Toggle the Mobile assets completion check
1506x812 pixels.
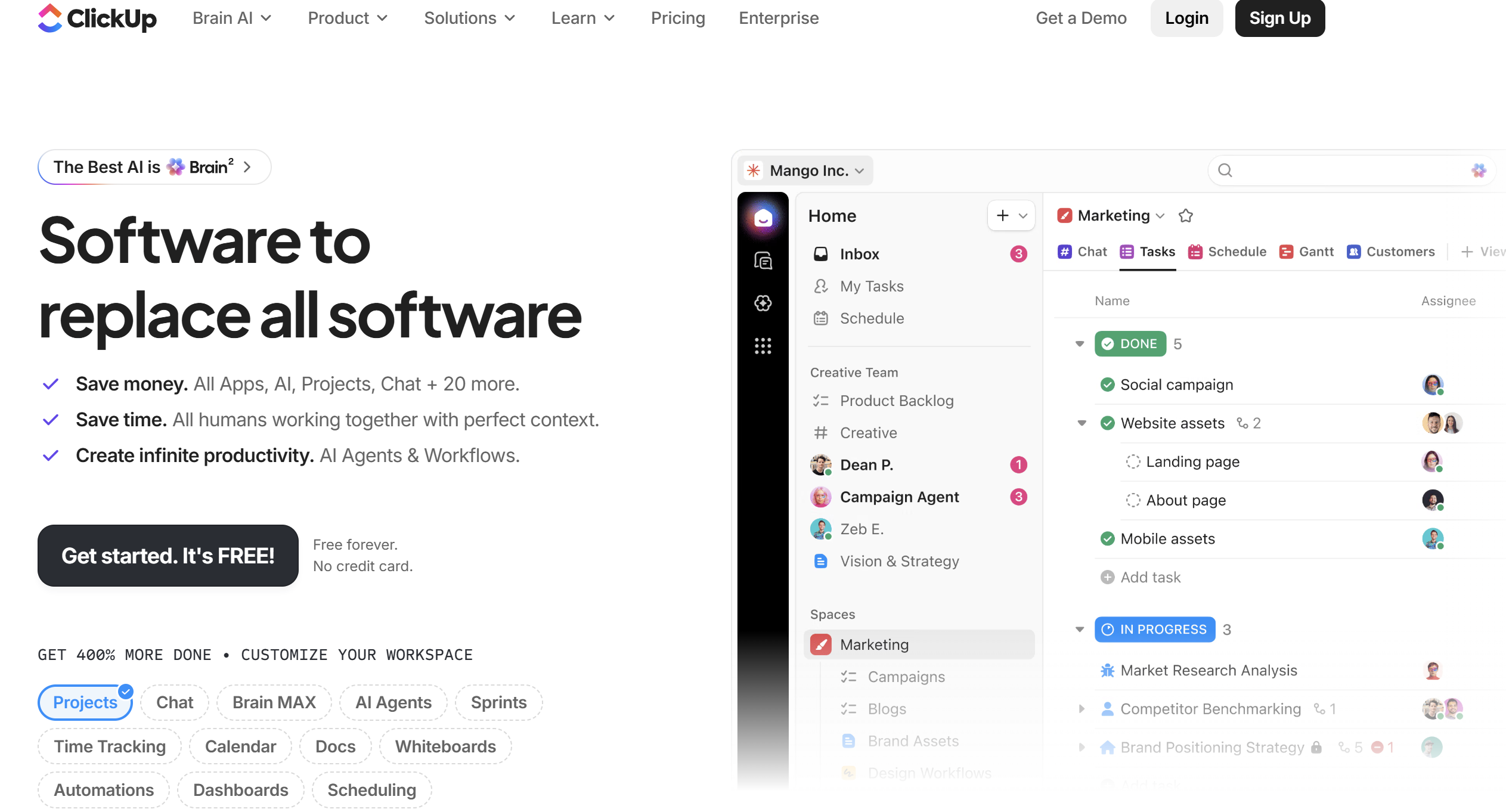[x=1107, y=539]
